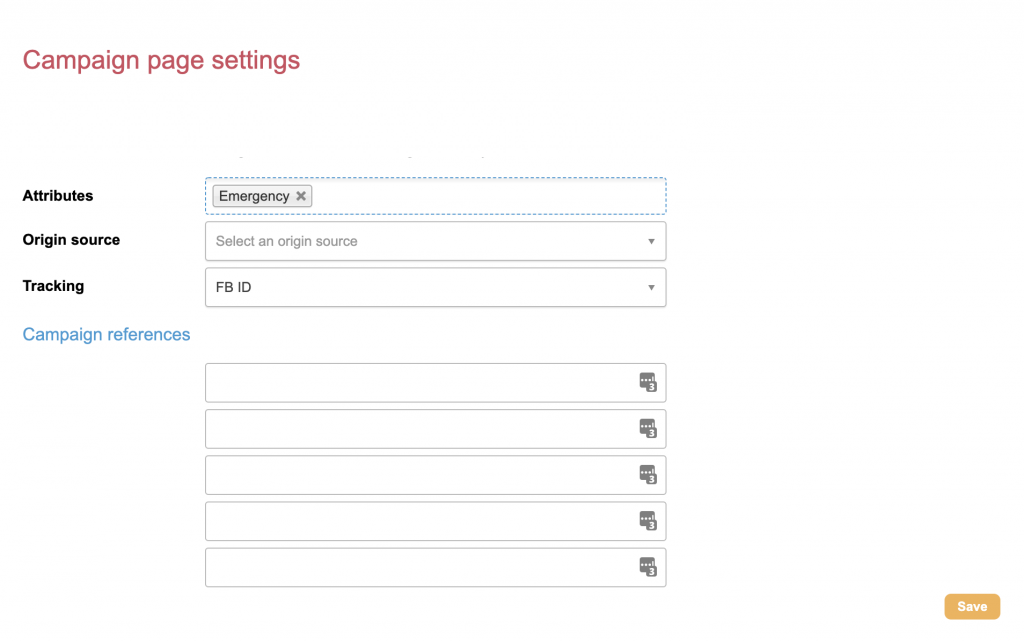This screenshot has height=641, width=1024.
Task: Click the icon in the first reference field
Action: [x=648, y=382]
